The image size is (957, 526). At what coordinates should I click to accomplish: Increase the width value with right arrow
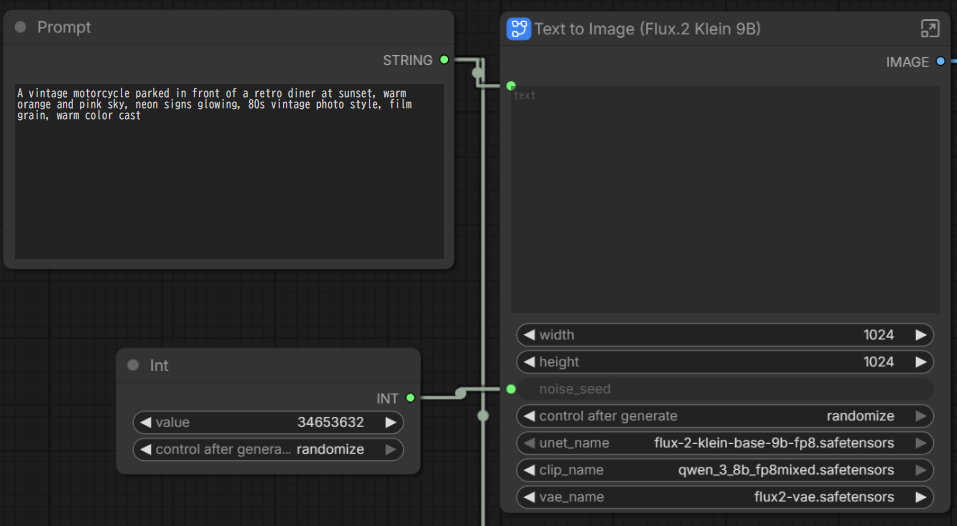920,335
